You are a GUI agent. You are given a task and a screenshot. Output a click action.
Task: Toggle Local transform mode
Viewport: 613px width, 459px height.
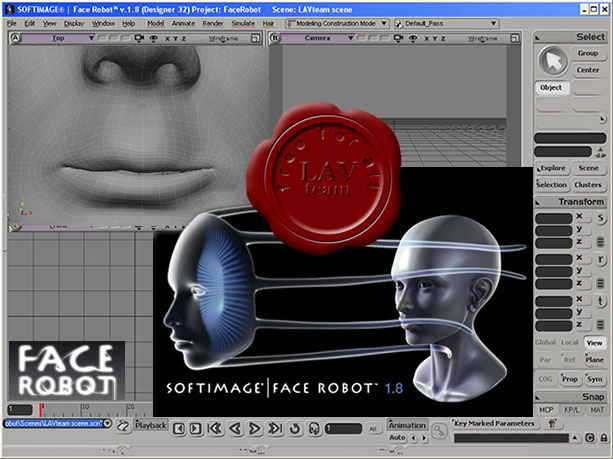click(x=570, y=342)
